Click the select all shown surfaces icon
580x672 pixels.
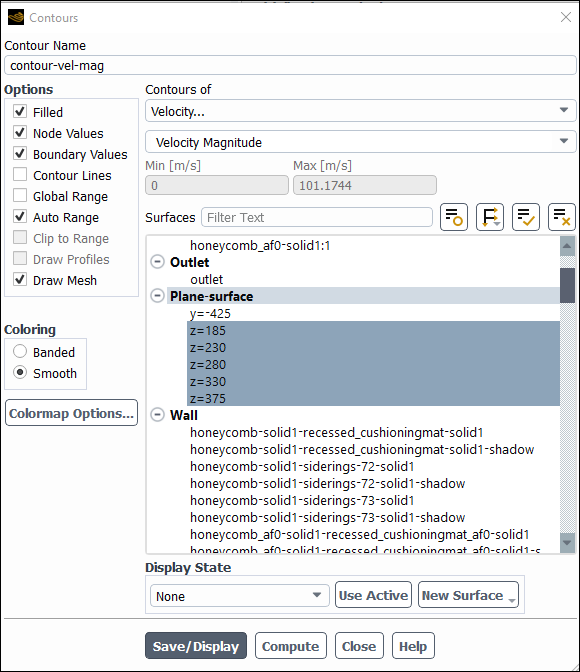[526, 217]
